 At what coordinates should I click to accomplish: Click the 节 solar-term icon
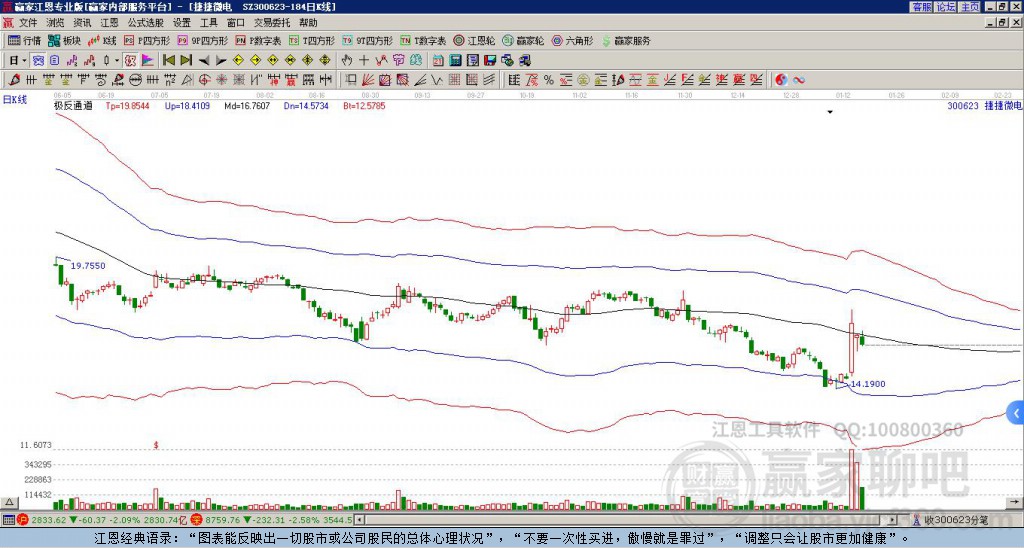(x=398, y=60)
